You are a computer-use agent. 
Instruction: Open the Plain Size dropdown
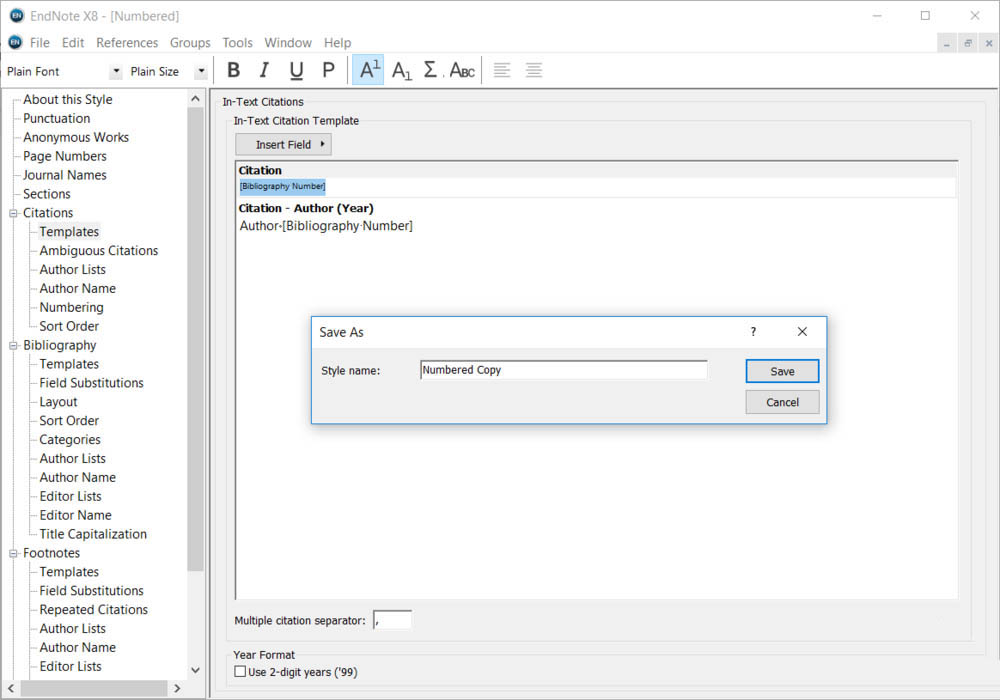point(201,72)
